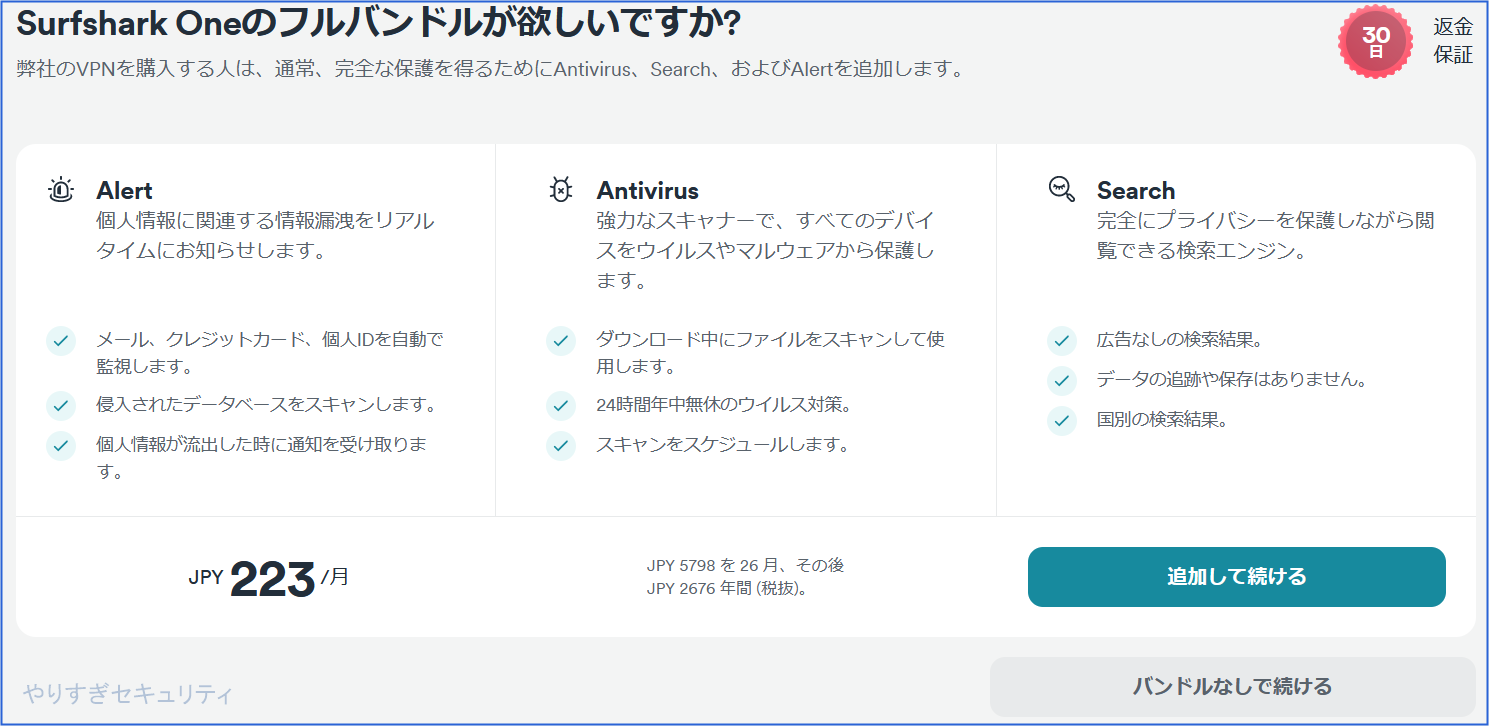Click checkmark beside スキャンをスケジュール line
The width and height of the screenshot is (1489, 726).
(x=561, y=445)
